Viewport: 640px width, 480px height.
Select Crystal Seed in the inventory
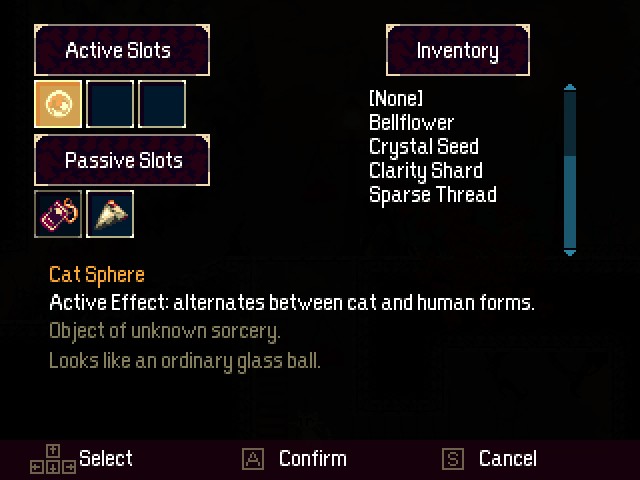coord(424,146)
